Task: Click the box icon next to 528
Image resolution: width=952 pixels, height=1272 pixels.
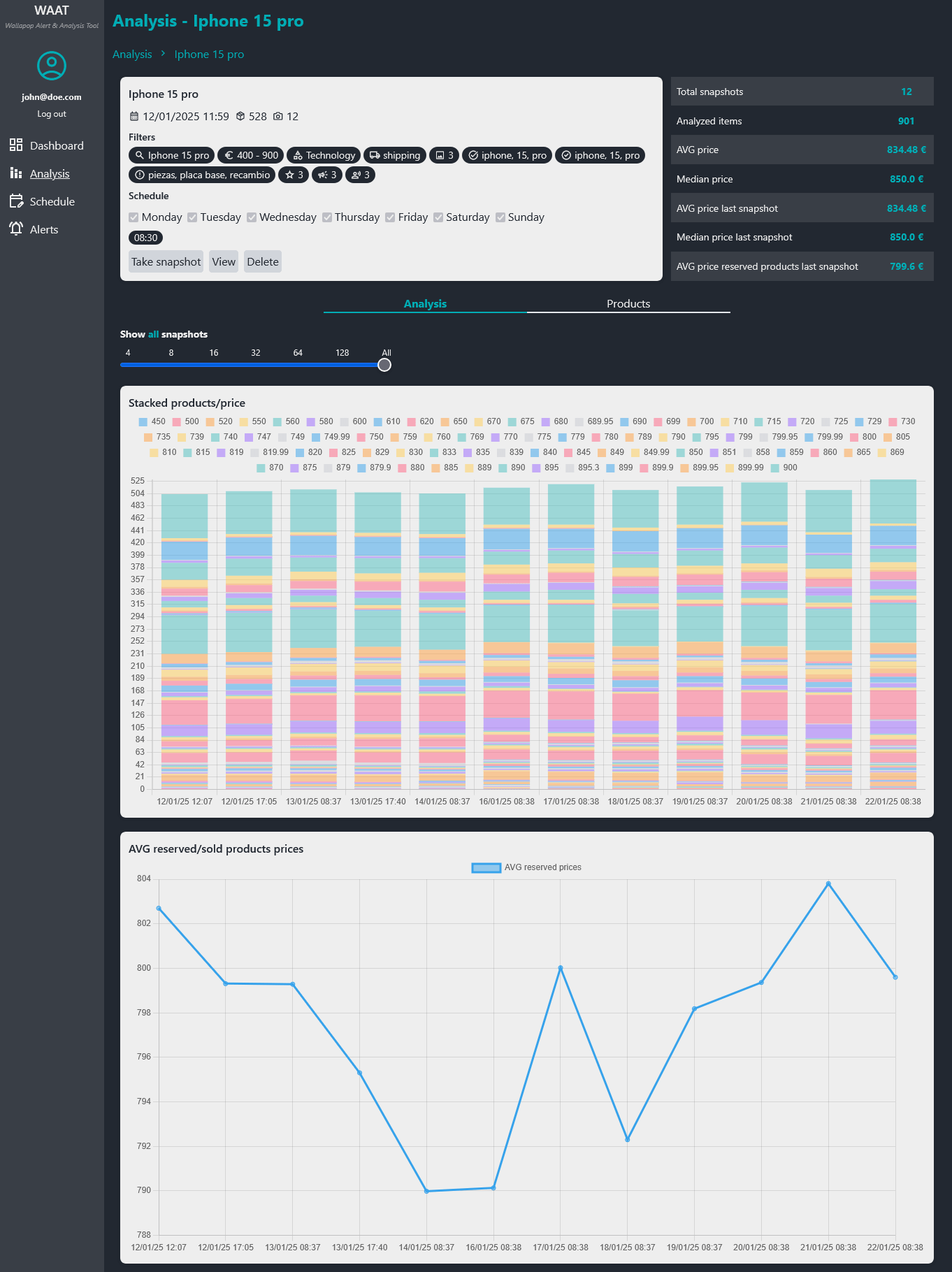Action: [x=240, y=117]
